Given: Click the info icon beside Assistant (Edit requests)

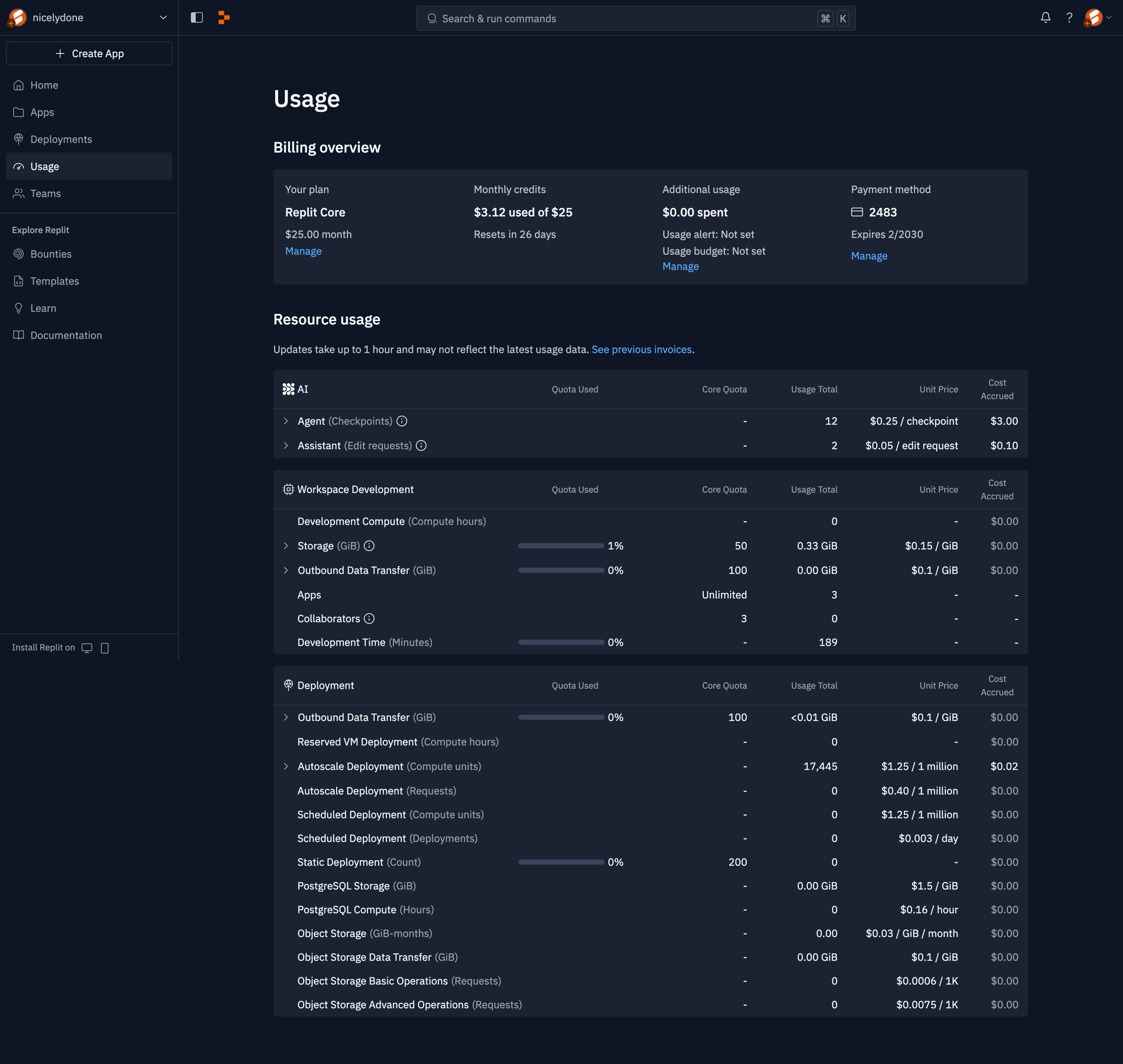Looking at the screenshot, I should pyautogui.click(x=421, y=446).
